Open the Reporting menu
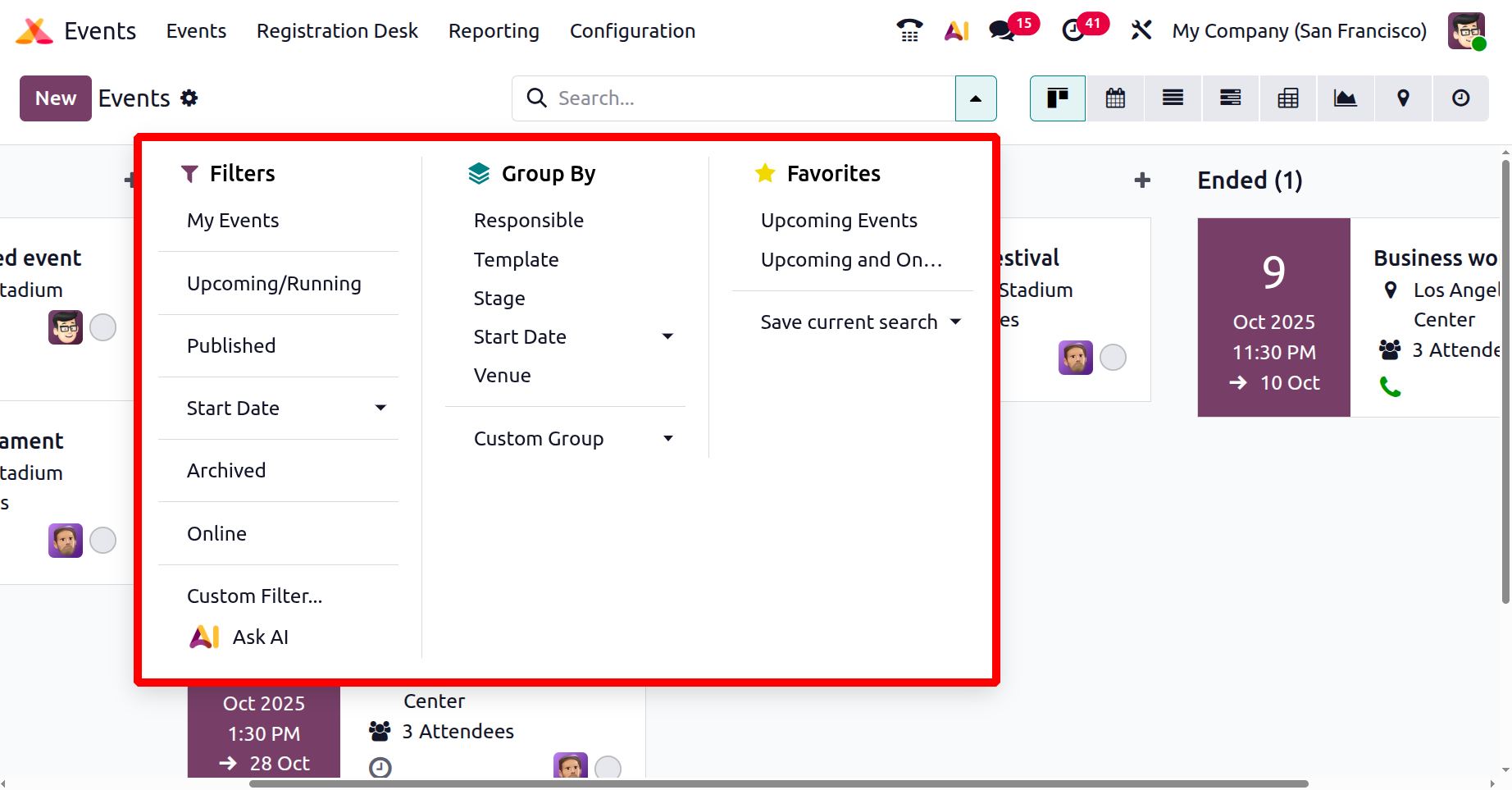 tap(494, 31)
